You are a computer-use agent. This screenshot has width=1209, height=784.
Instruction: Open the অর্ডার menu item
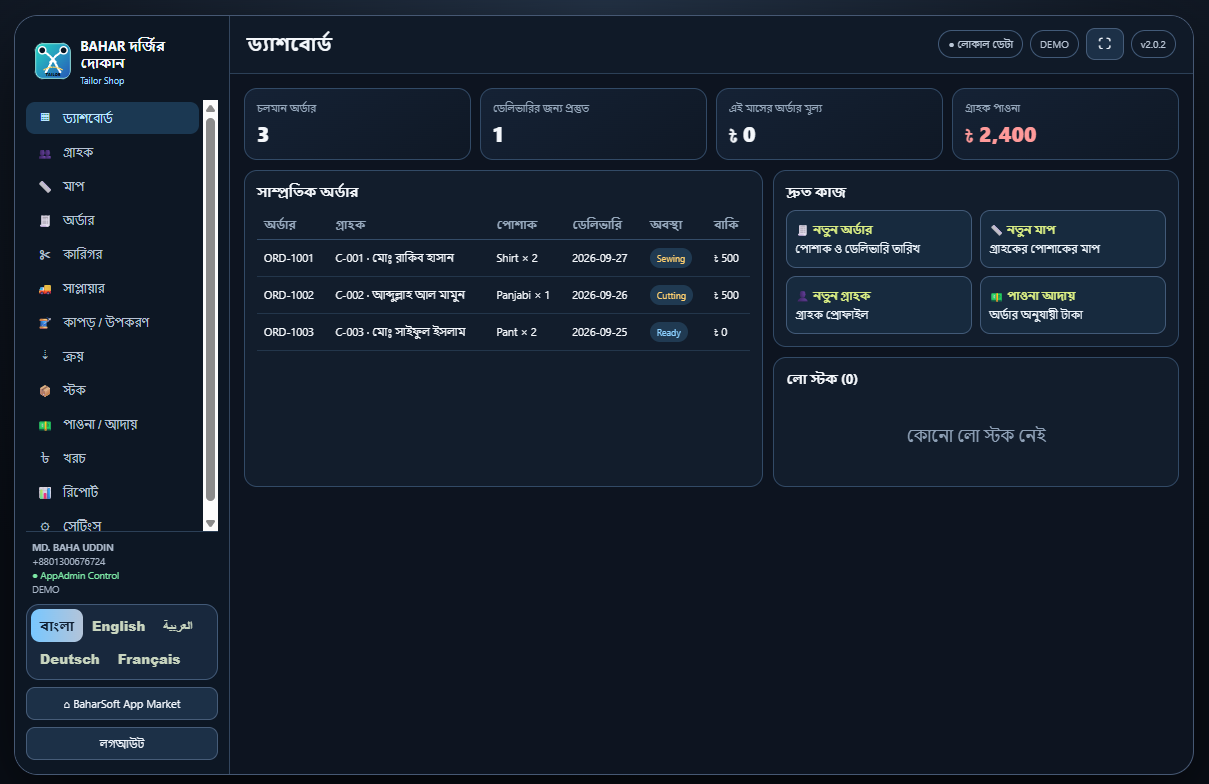pos(112,220)
